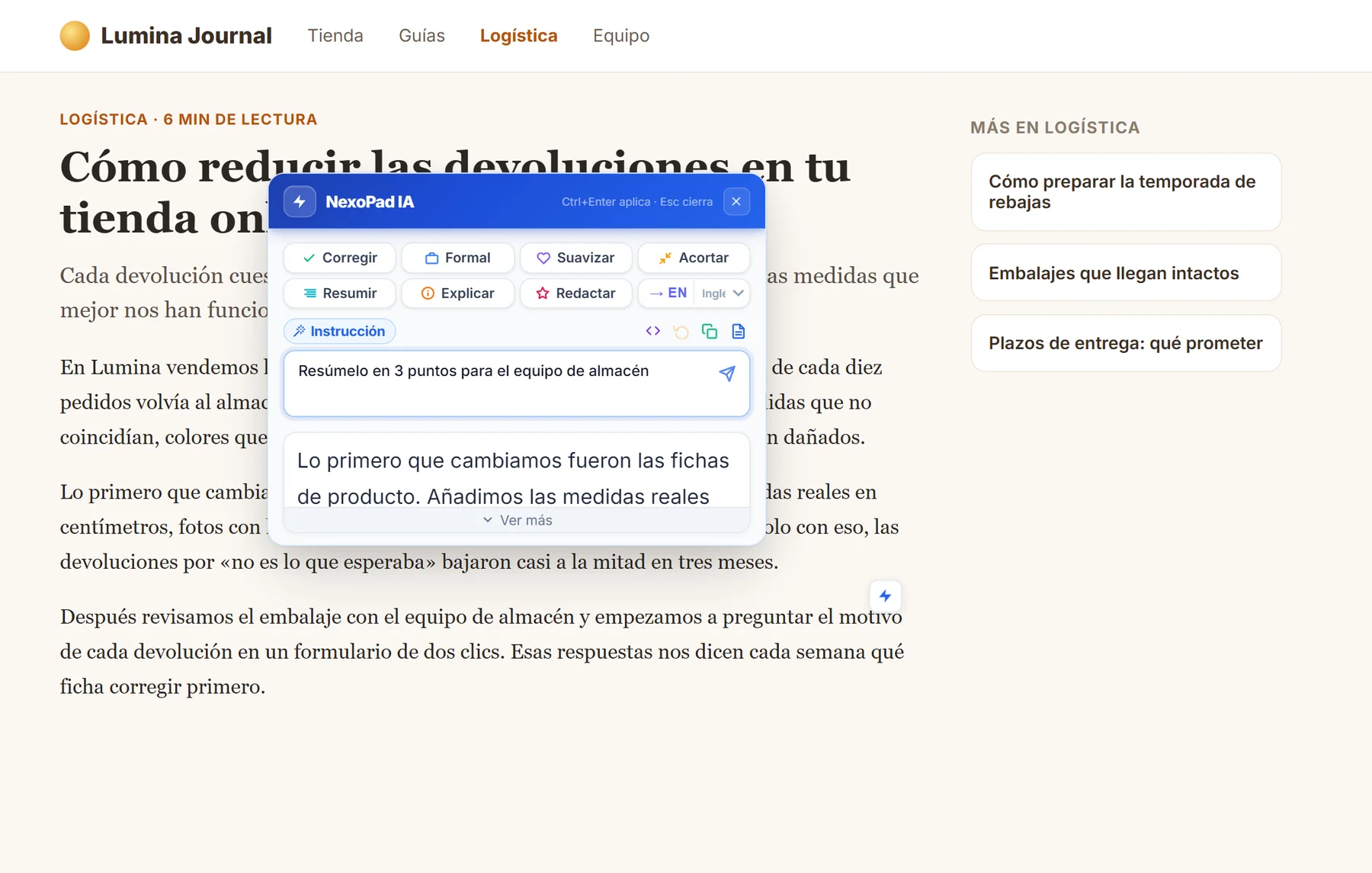The height and width of the screenshot is (873, 1372).
Task: Open the Guías nav item
Action: coord(422,36)
